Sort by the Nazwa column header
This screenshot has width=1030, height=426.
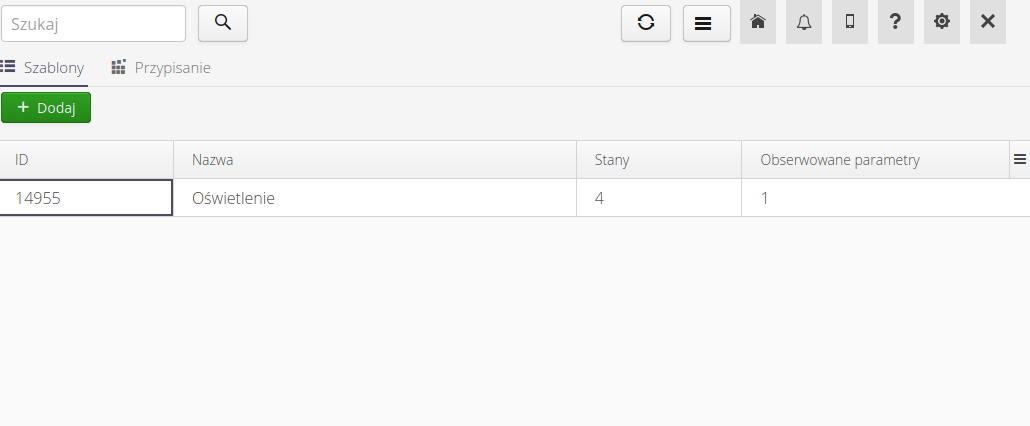pos(375,160)
